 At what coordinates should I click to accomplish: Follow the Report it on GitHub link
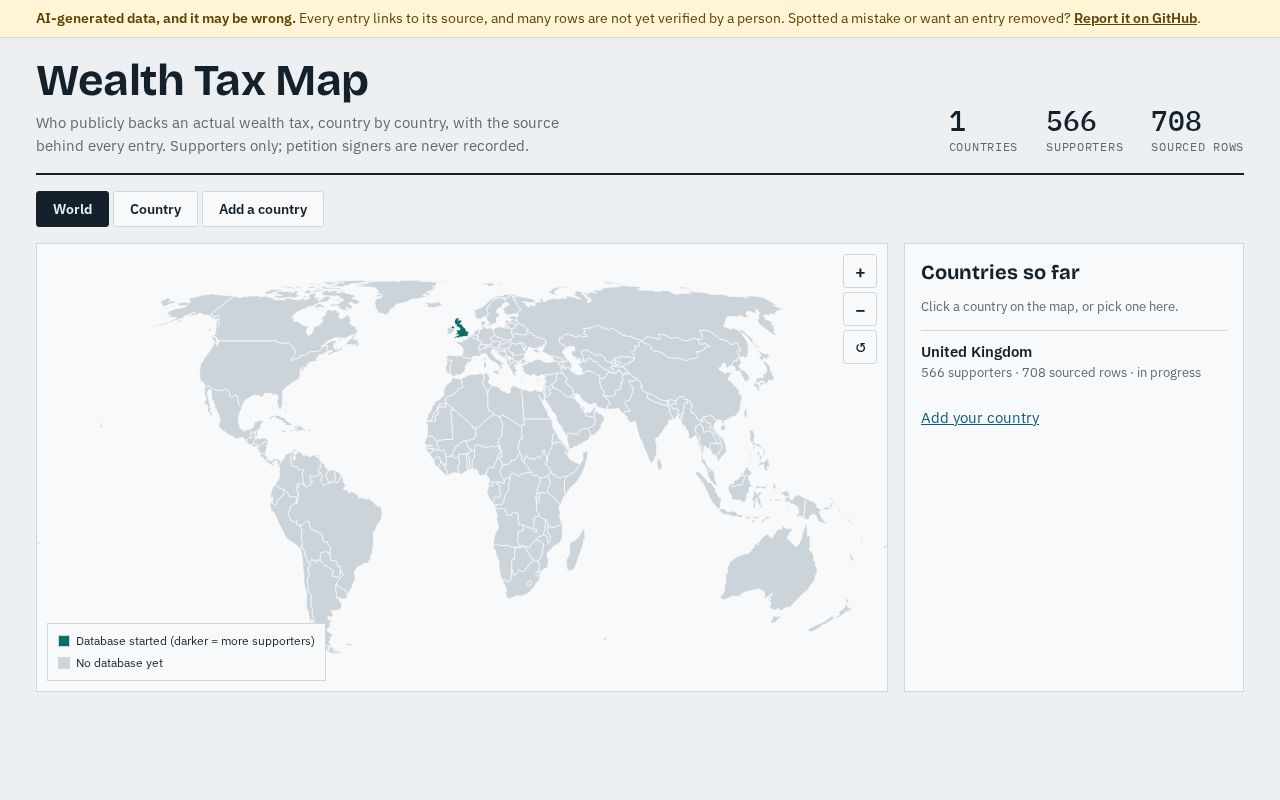tap(1135, 18)
